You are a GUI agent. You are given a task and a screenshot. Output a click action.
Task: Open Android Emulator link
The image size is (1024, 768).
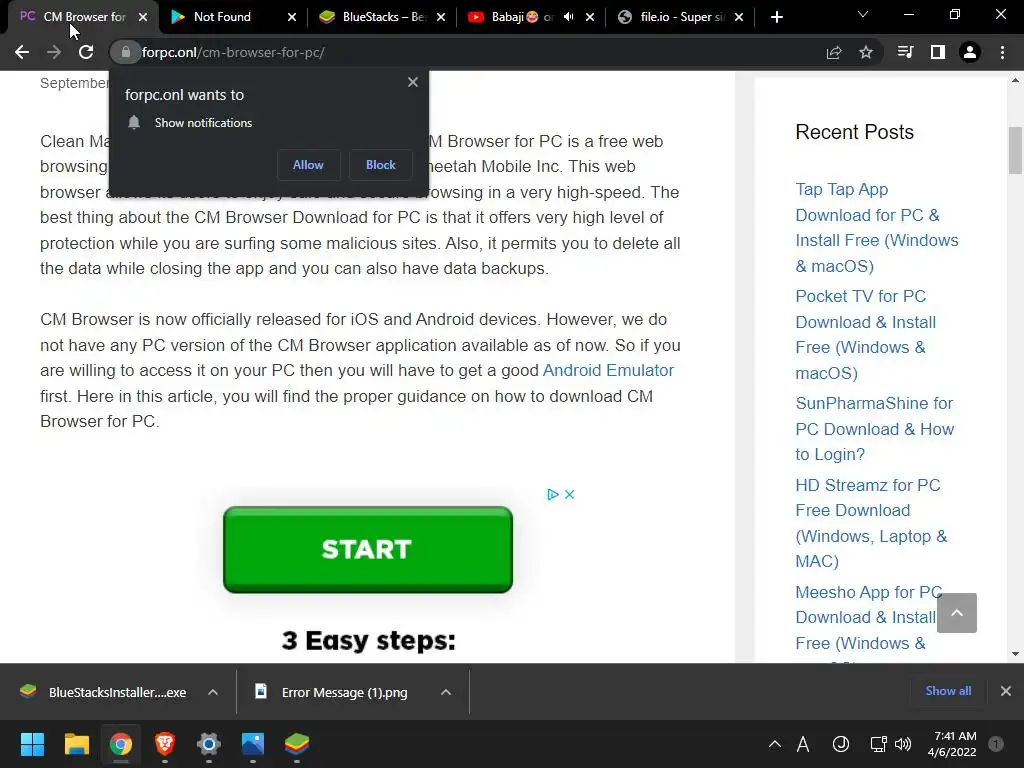(x=608, y=370)
